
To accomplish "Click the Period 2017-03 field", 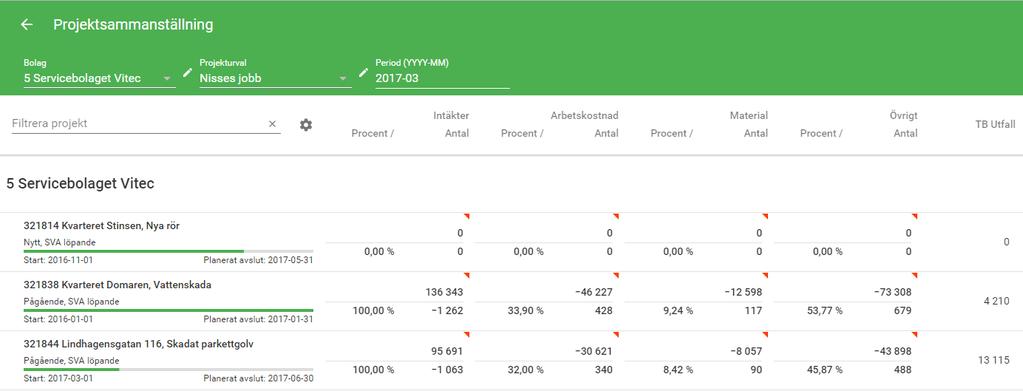I will (x=442, y=79).
